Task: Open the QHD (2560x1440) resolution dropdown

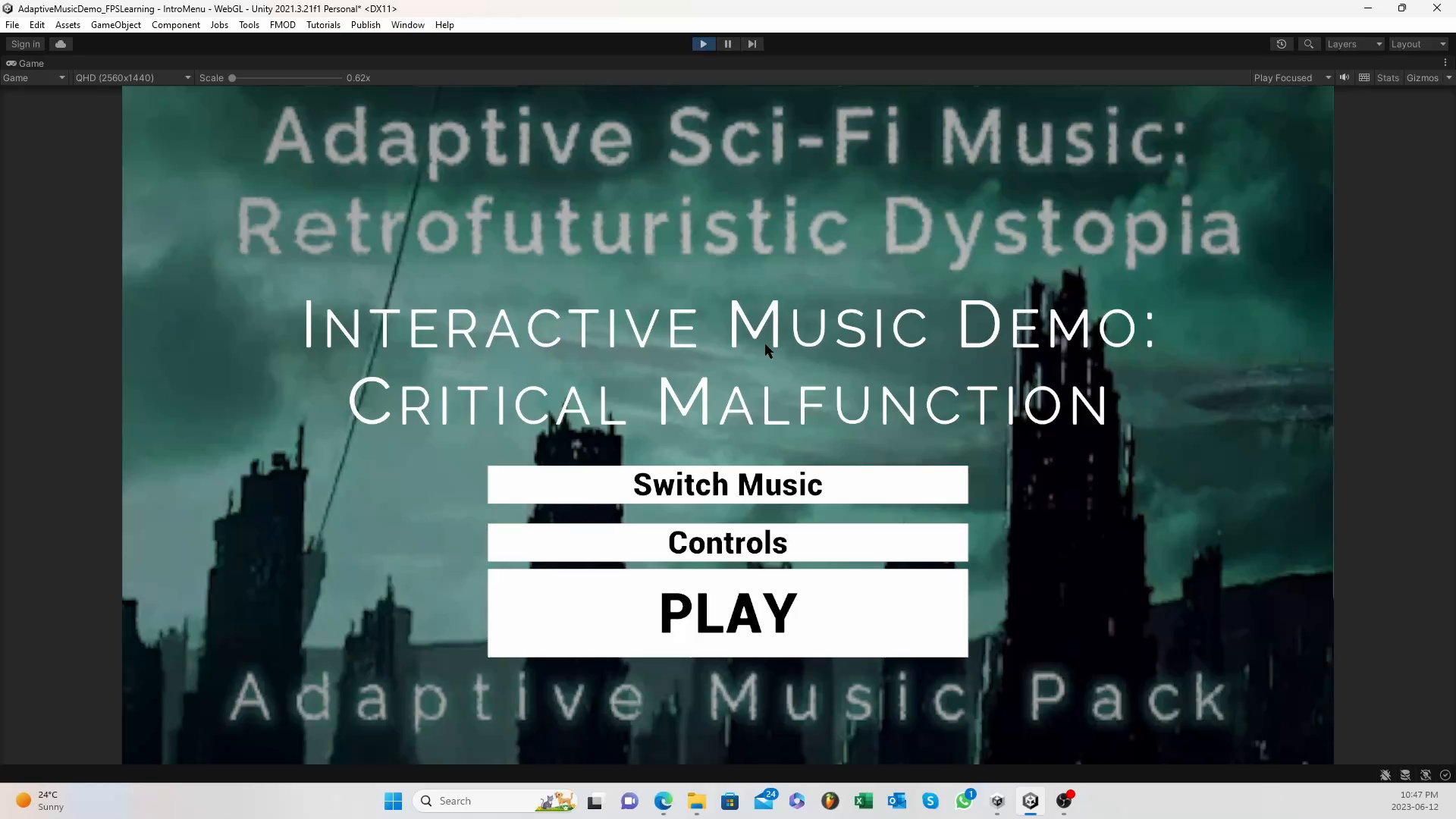Action: point(133,77)
